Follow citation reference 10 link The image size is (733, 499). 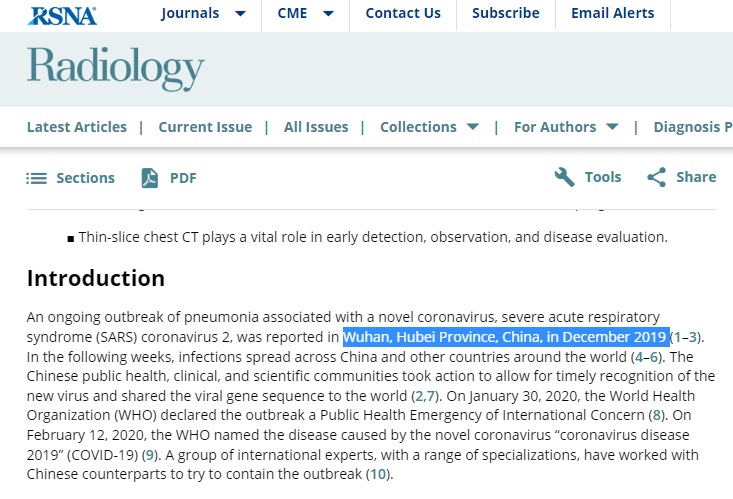point(378,474)
